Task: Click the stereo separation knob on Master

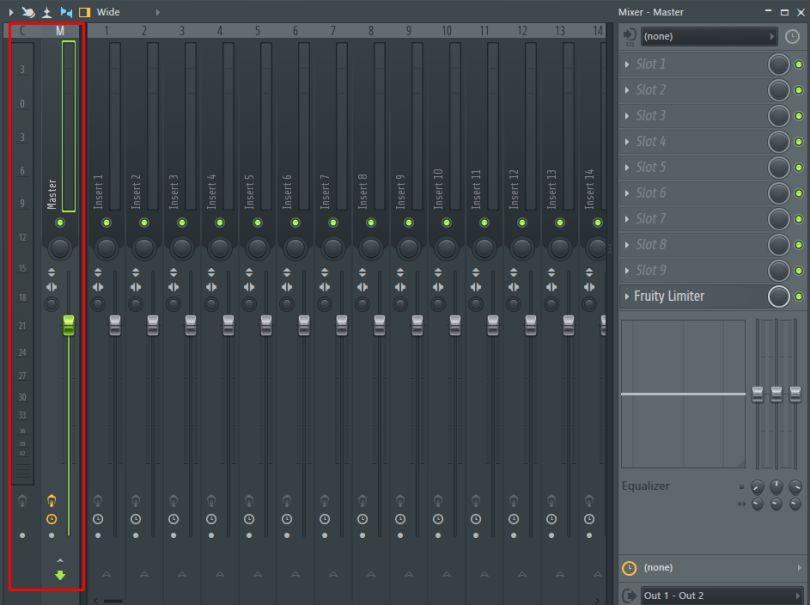Action: (52, 304)
